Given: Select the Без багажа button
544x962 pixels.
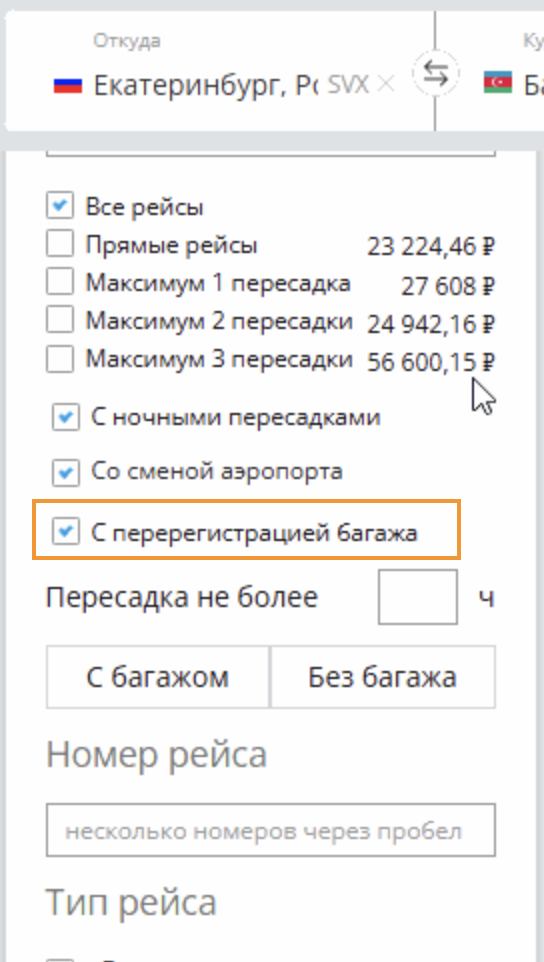Looking at the screenshot, I should point(383,677).
